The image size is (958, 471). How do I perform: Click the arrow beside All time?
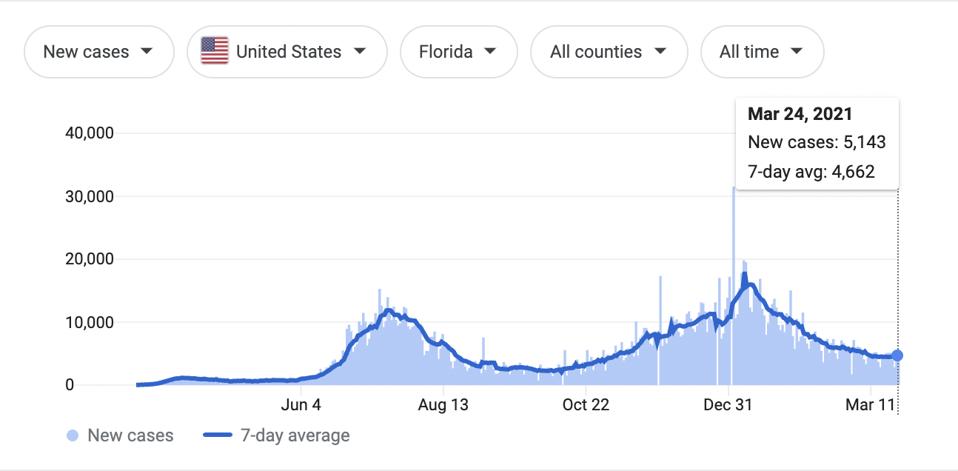(x=796, y=51)
